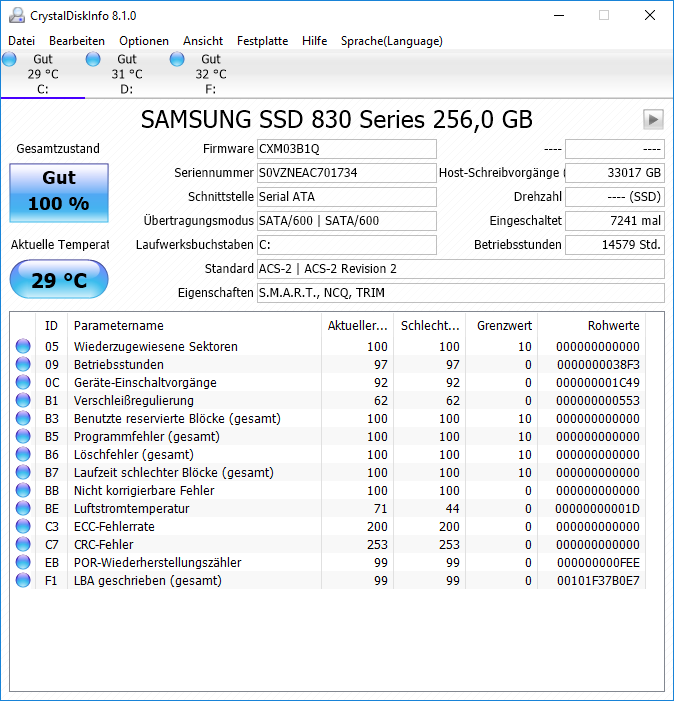This screenshot has height=701, width=674.
Task: Click the Laufwerksbuchstaben field C:
Action: (x=347, y=245)
